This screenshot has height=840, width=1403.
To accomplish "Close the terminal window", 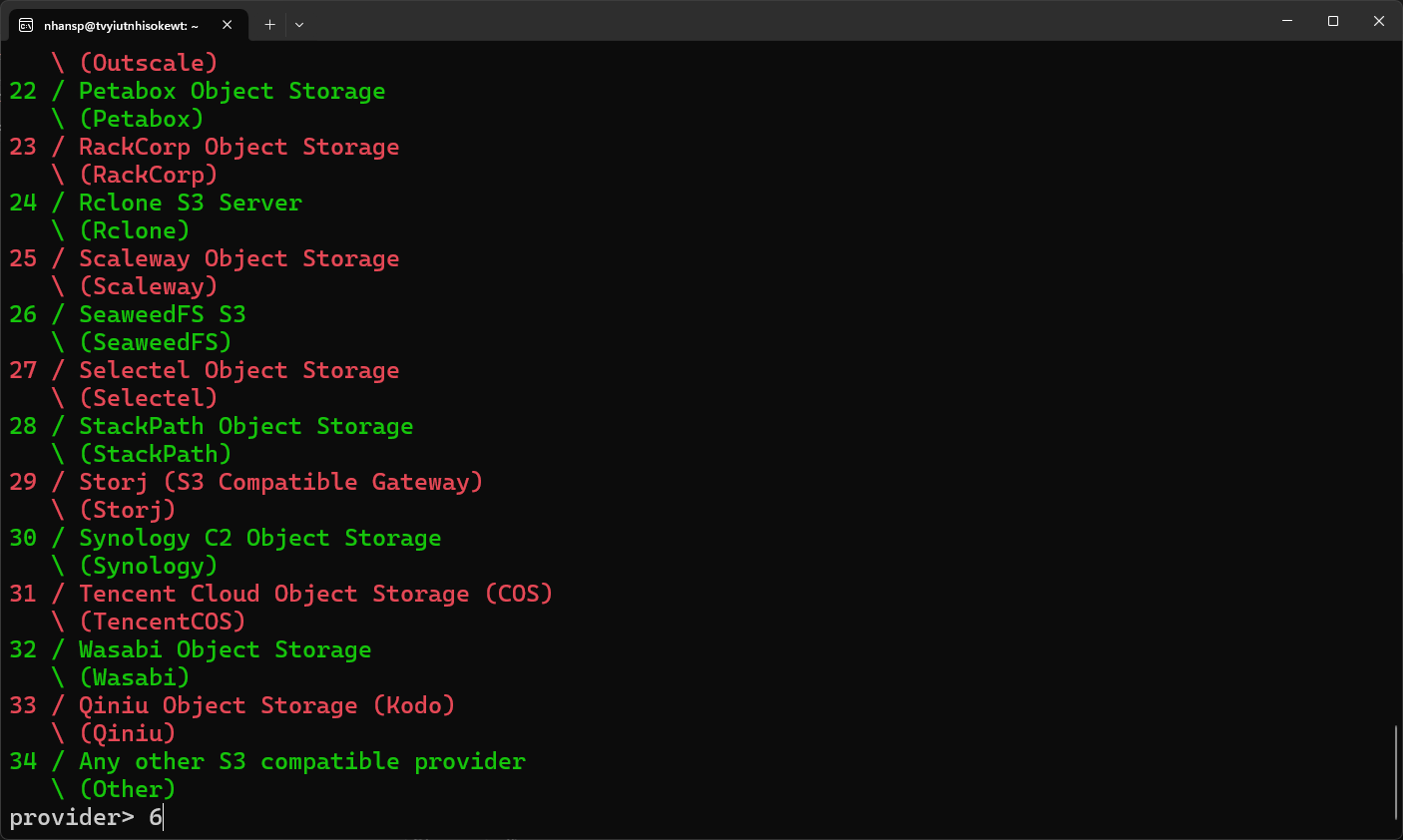I will (1379, 21).
